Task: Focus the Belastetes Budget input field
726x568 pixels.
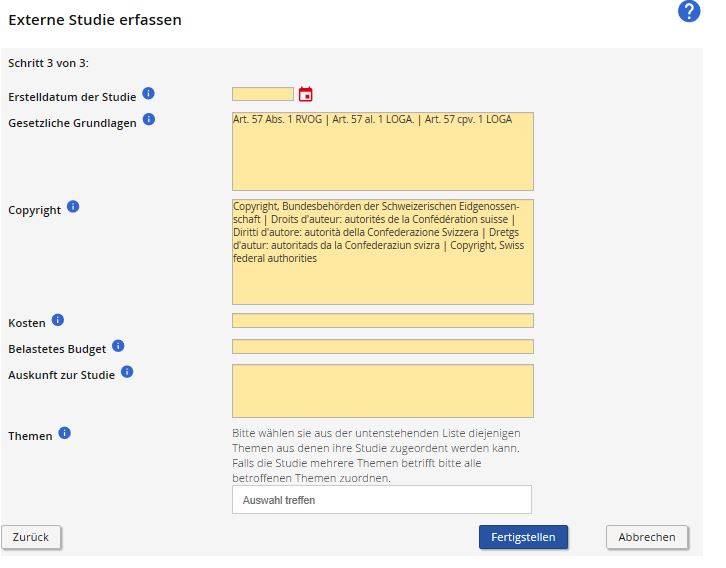Action: [x=382, y=347]
